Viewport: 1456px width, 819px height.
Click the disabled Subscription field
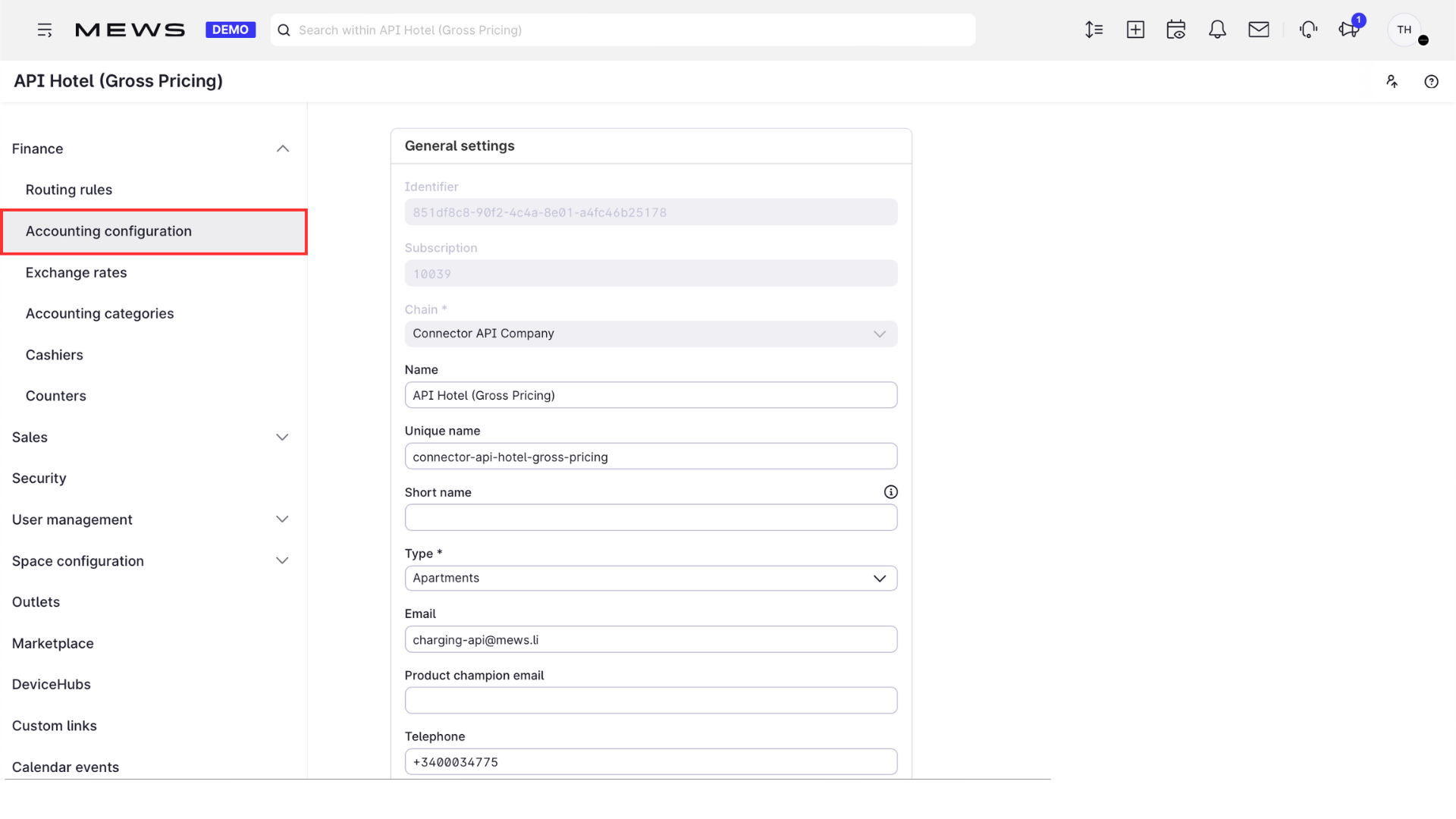pyautogui.click(x=651, y=274)
